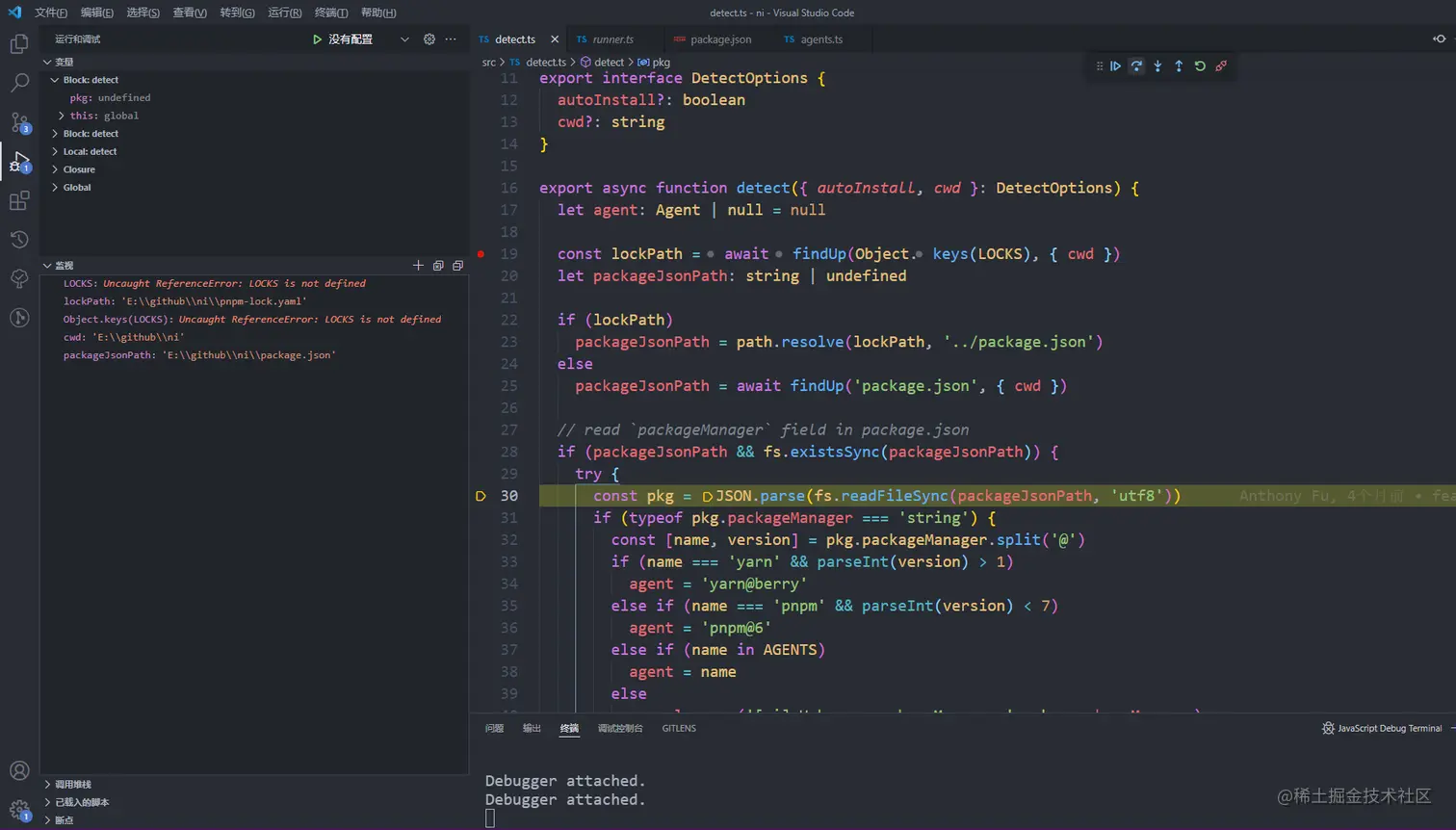The width and height of the screenshot is (1456, 830).
Task: Click the current-line debug arrow at line 30
Action: click(x=481, y=496)
